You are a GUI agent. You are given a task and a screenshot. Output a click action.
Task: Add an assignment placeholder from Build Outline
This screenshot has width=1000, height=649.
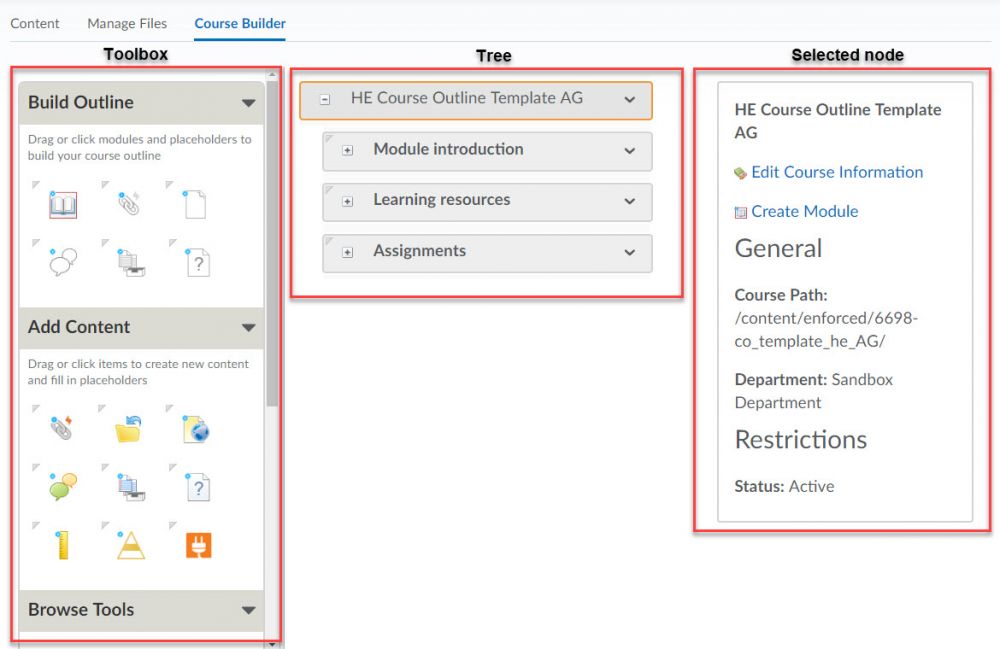(x=131, y=263)
